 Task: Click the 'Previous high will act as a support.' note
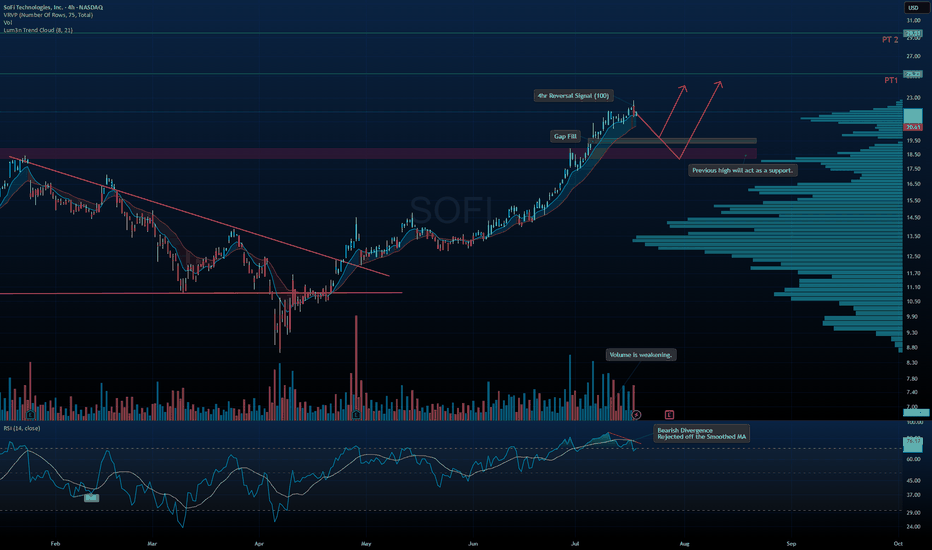742,170
